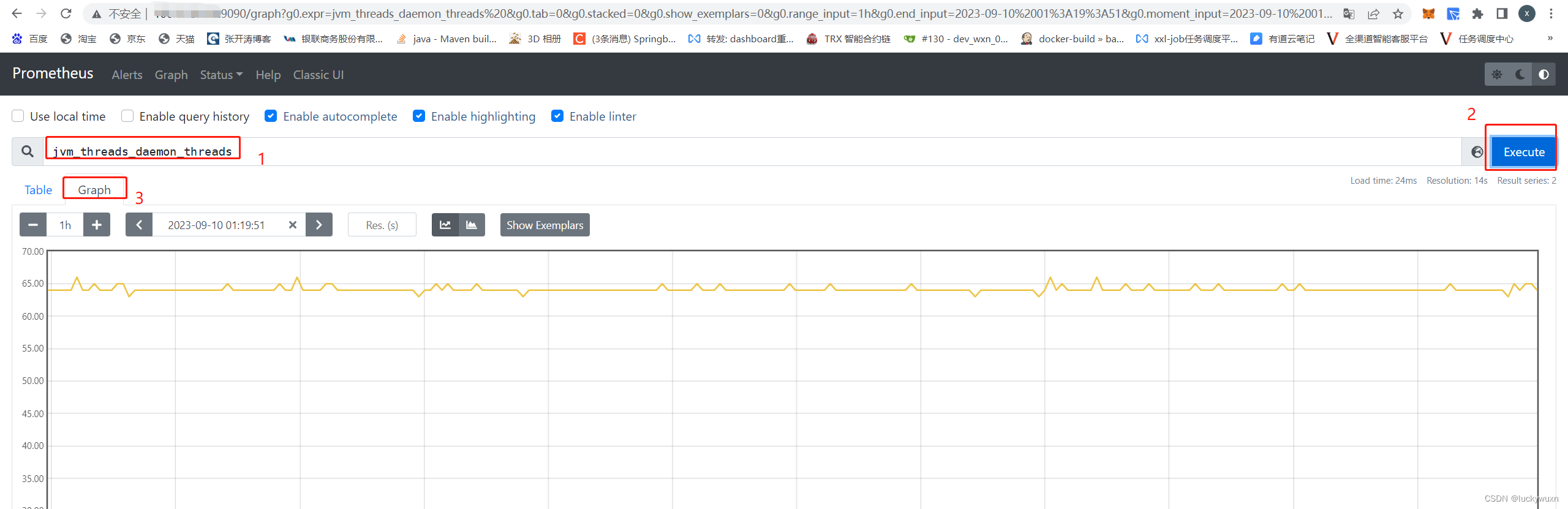Viewport: 1568px width, 509px height.
Task: Focus the Res. (s) resolution field
Action: tap(382, 225)
